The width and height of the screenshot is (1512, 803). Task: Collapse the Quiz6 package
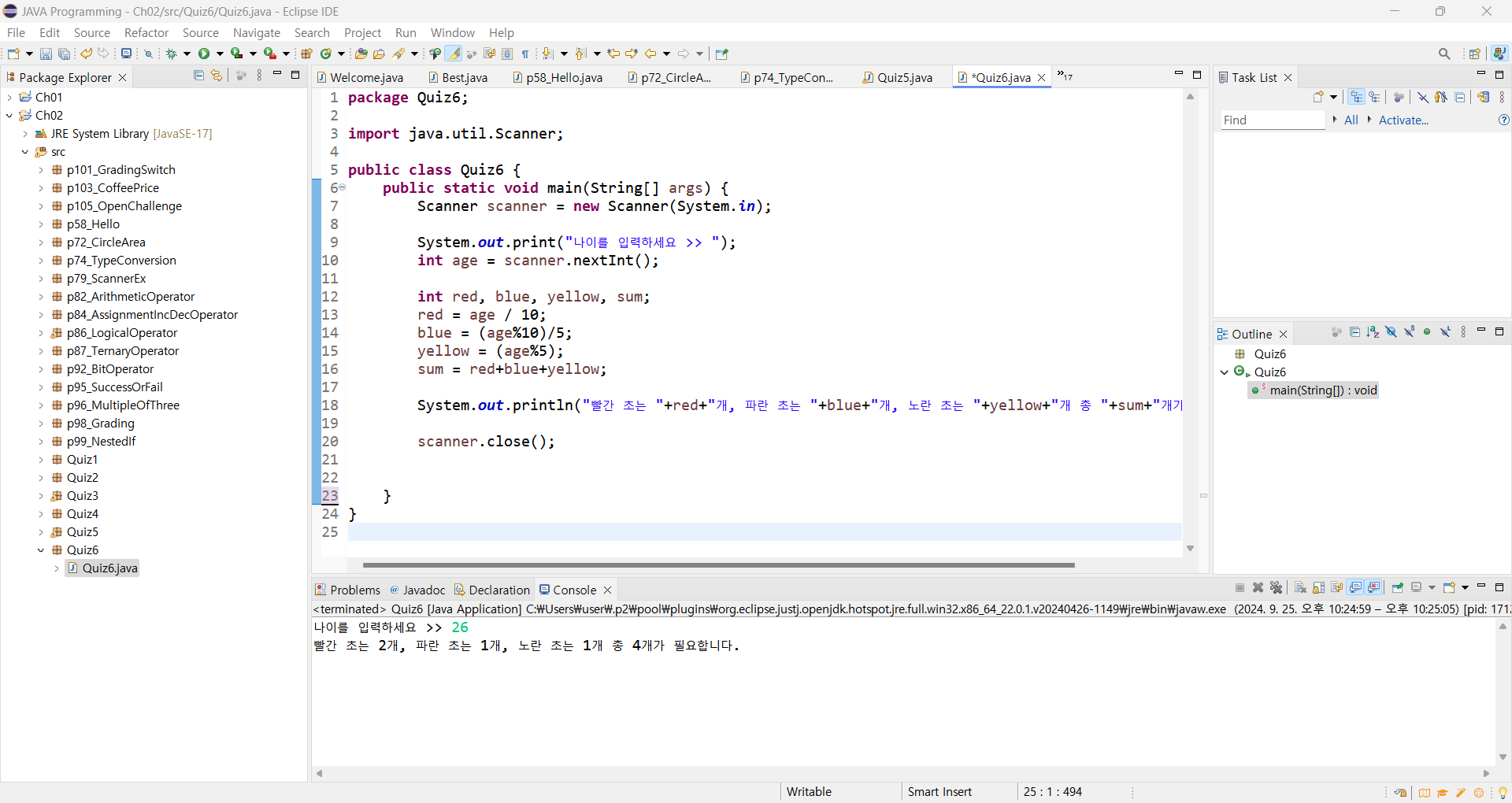pyautogui.click(x=41, y=550)
